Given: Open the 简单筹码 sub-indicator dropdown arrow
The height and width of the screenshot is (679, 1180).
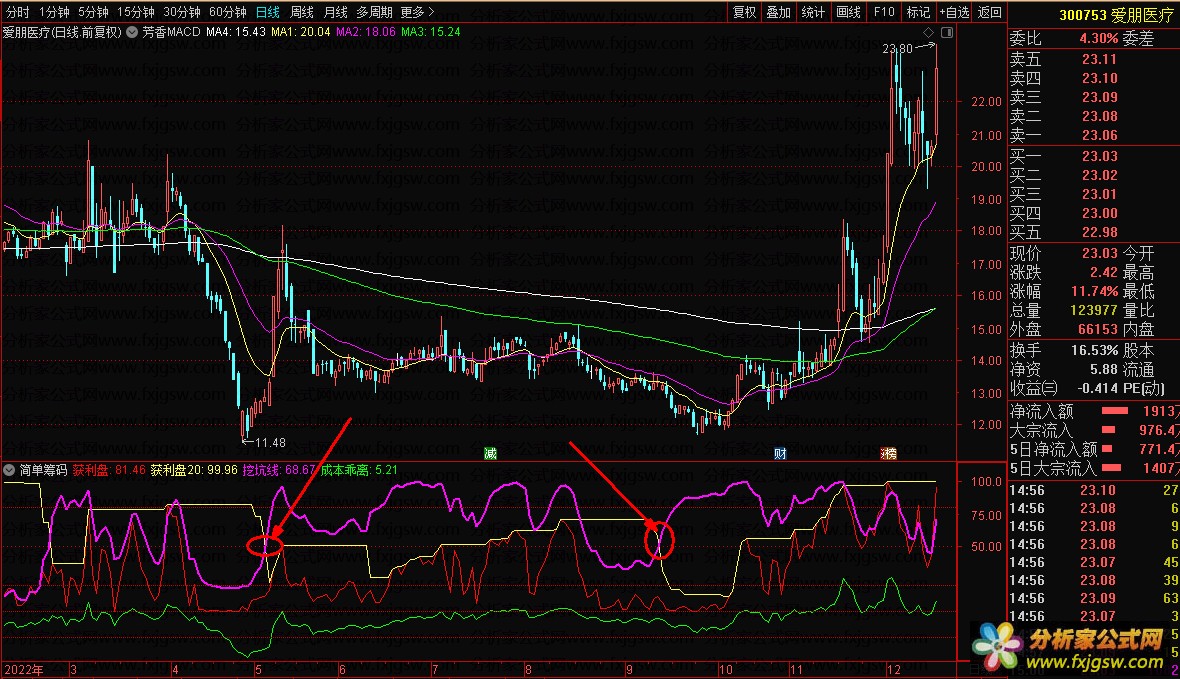Looking at the screenshot, I should pyautogui.click(x=9, y=470).
